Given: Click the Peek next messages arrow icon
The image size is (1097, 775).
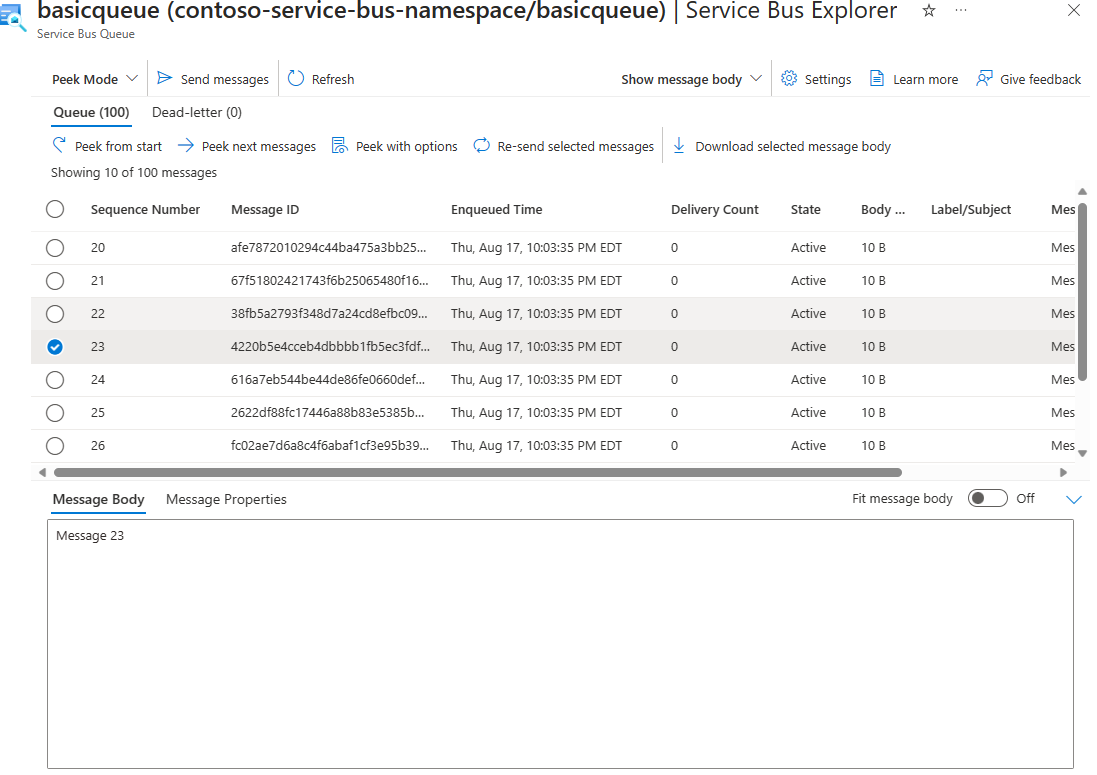Looking at the screenshot, I should click(185, 145).
